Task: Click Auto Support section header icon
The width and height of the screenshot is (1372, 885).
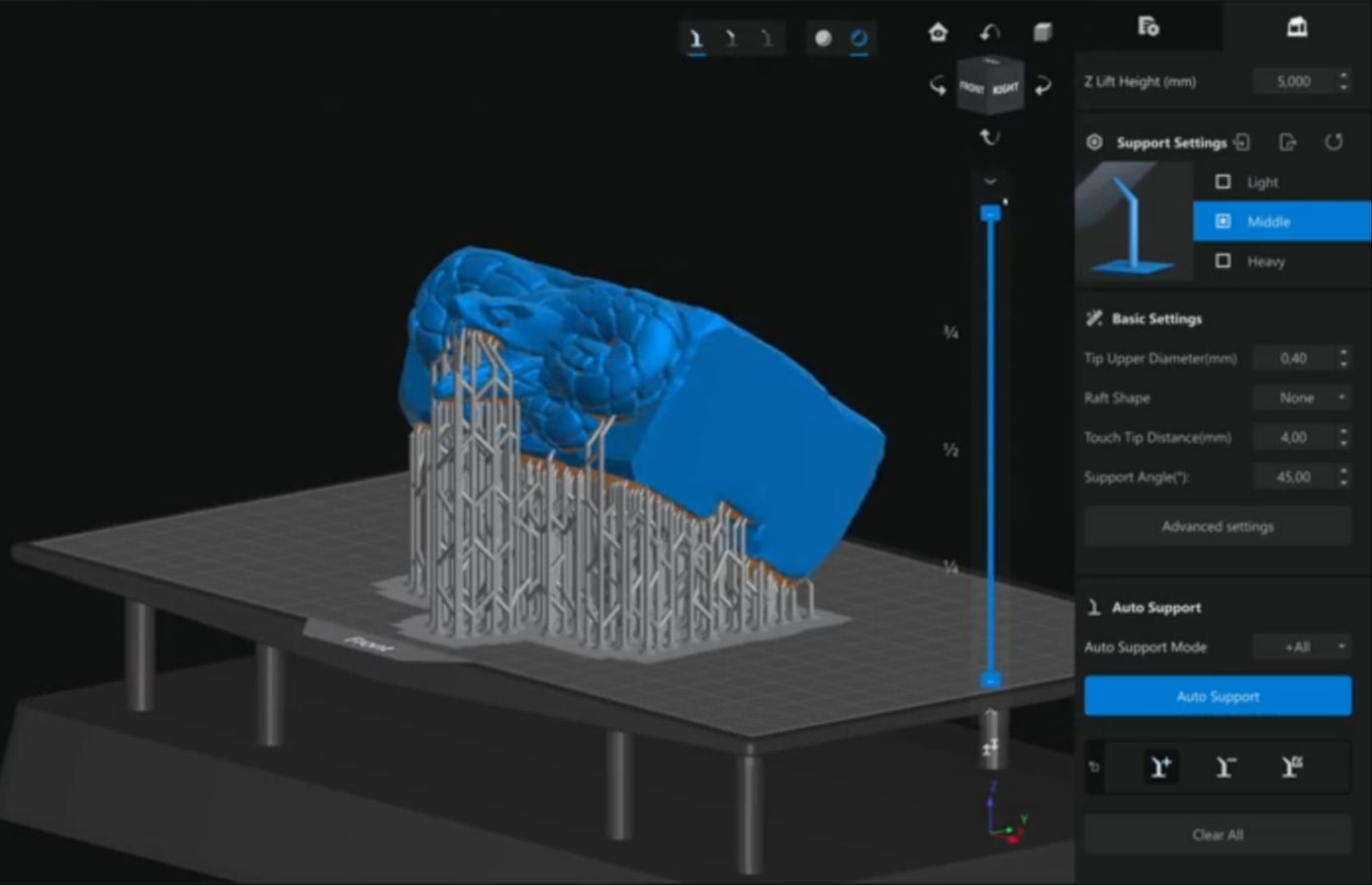Action: (x=1094, y=607)
